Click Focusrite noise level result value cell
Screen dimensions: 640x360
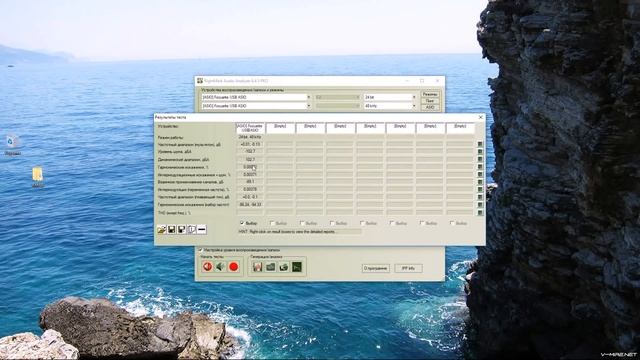pyautogui.click(x=250, y=151)
